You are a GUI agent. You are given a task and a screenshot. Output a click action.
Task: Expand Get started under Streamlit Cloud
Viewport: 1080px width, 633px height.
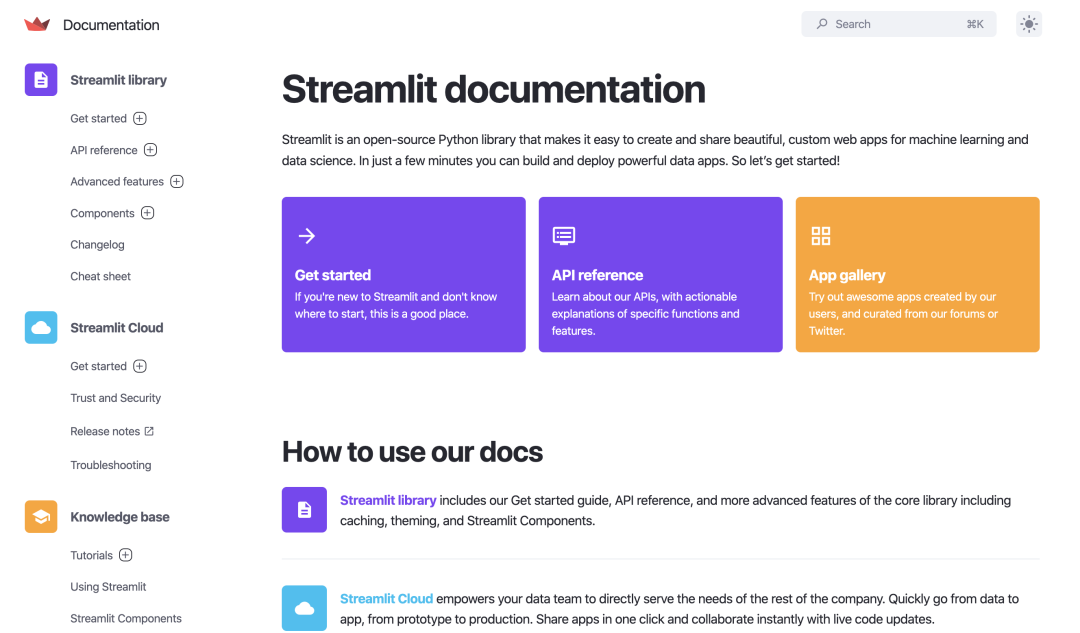(x=140, y=366)
